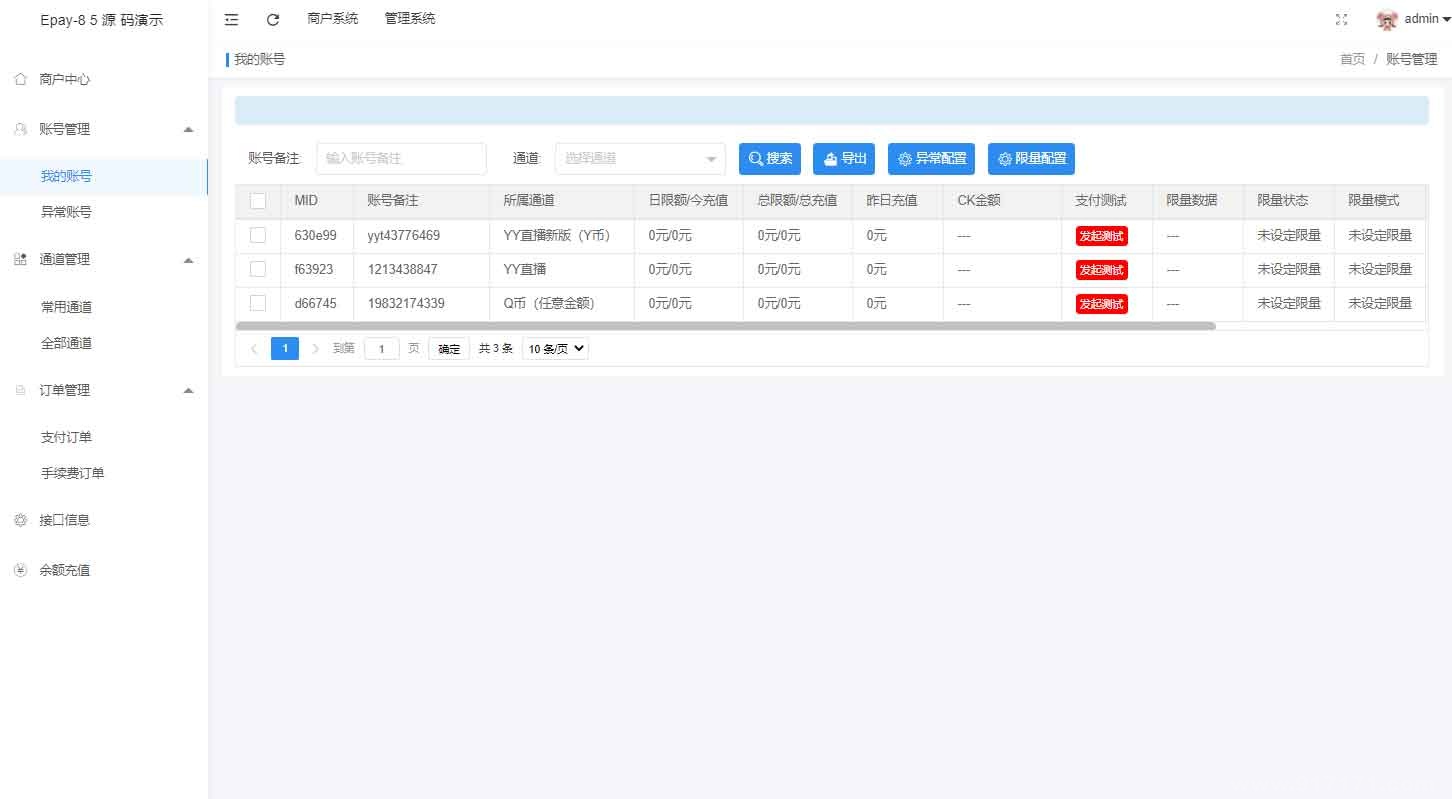Check the row d66745 checkbox

pos(258,303)
